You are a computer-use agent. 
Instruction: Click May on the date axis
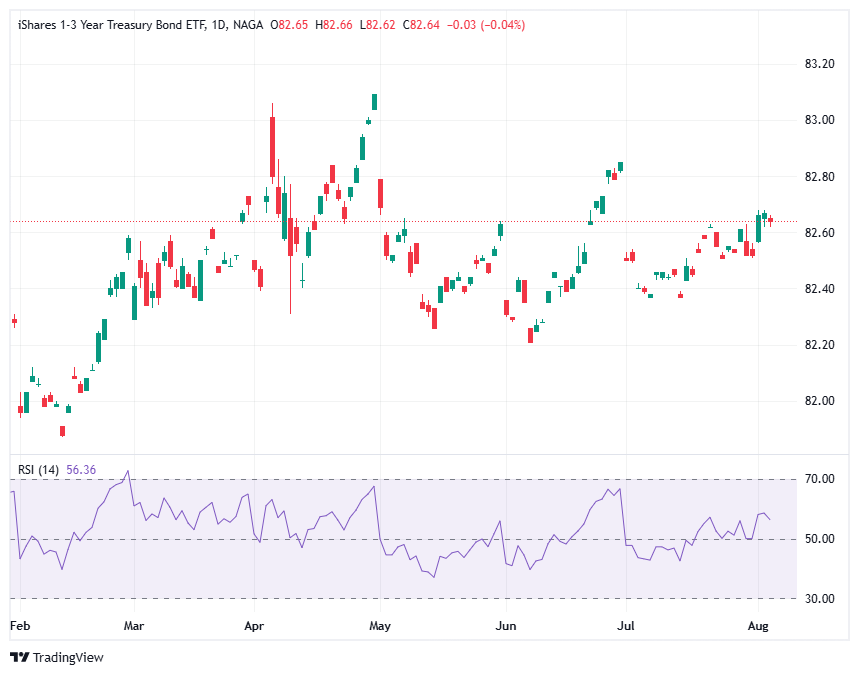[380, 625]
